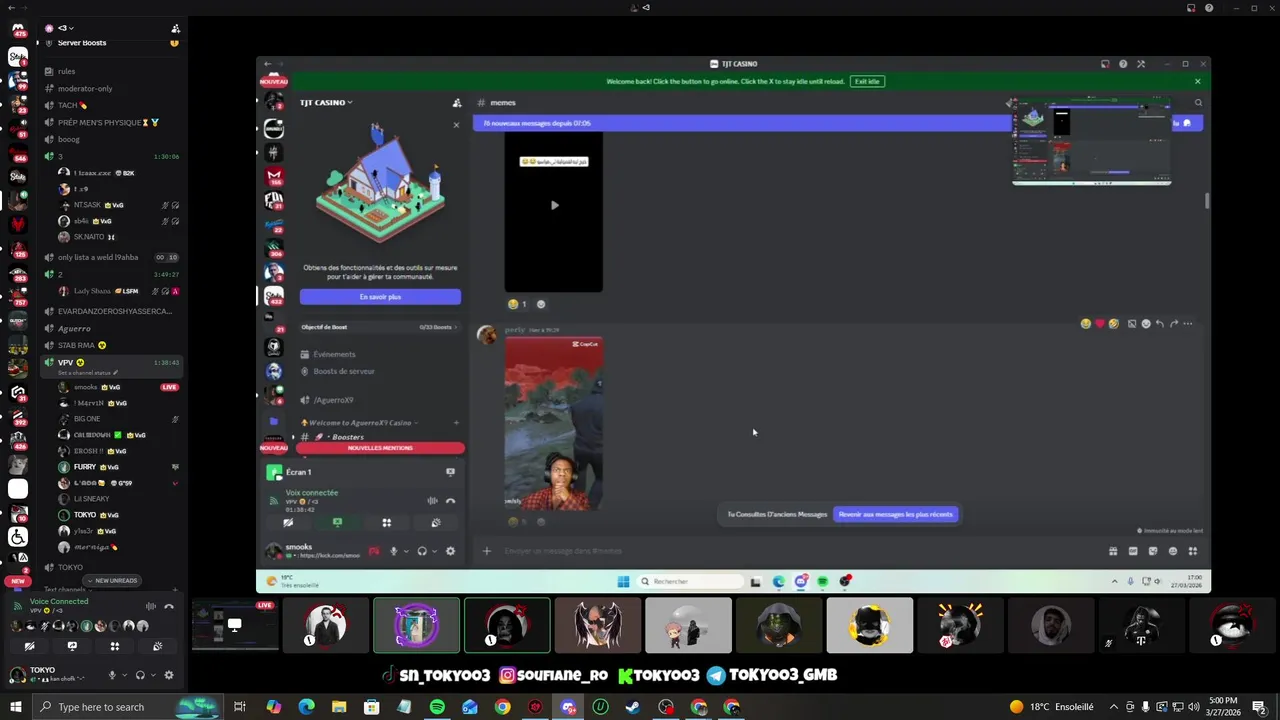The image size is (1280, 720).
Task: Click Type here to search box
Action: [127, 707]
